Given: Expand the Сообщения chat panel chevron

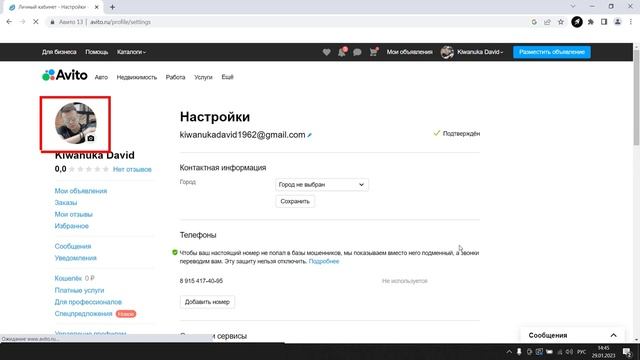Looking at the screenshot, I should 613,335.
